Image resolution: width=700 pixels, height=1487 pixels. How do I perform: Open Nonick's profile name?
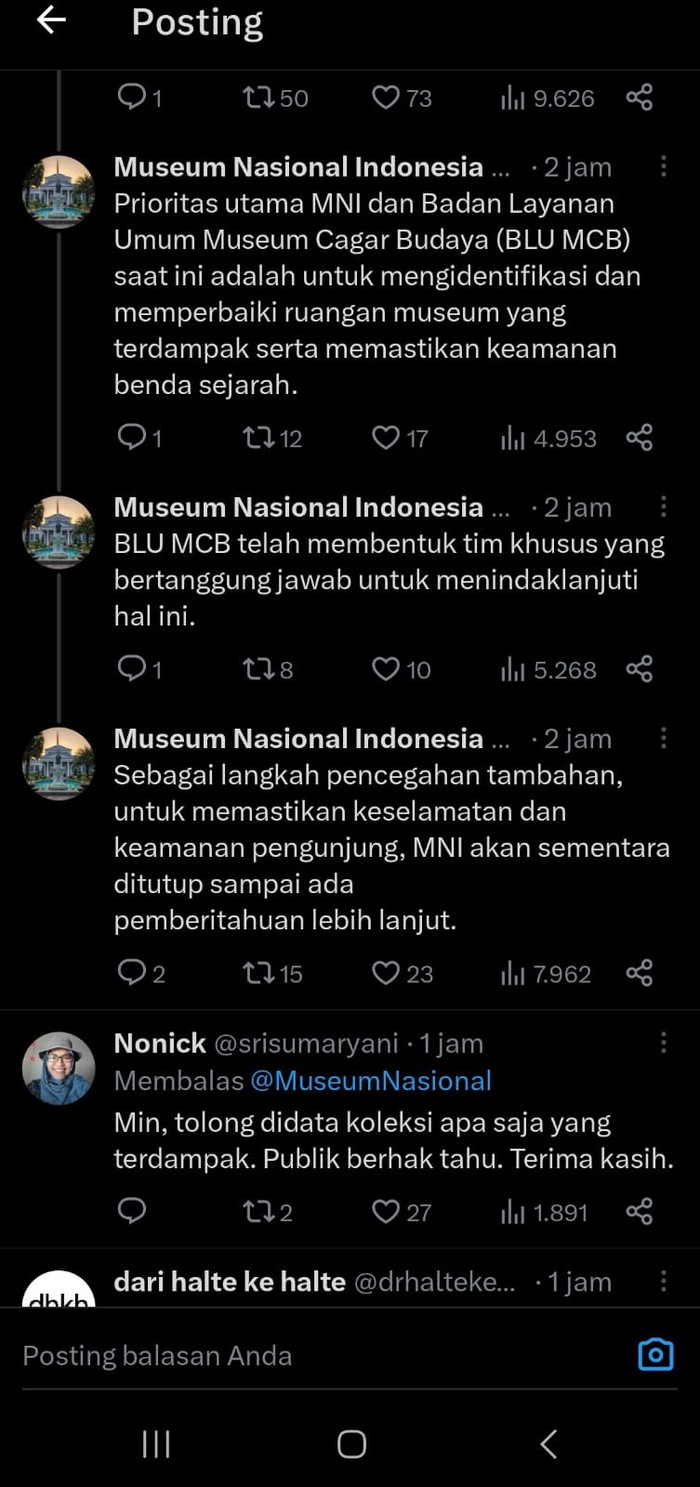point(160,1043)
